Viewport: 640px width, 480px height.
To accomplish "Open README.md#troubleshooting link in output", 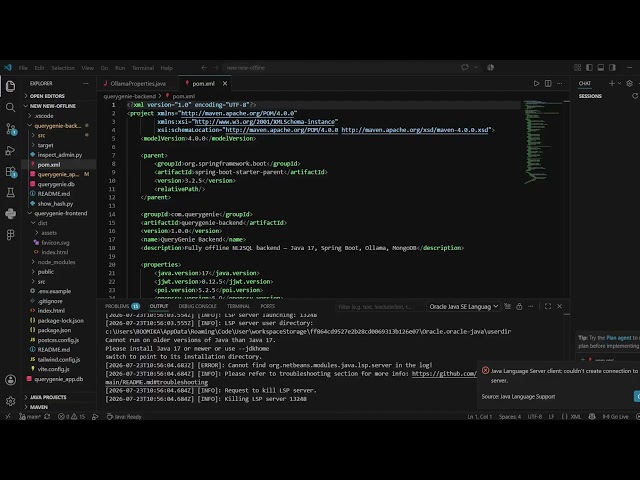I will 156,382.
